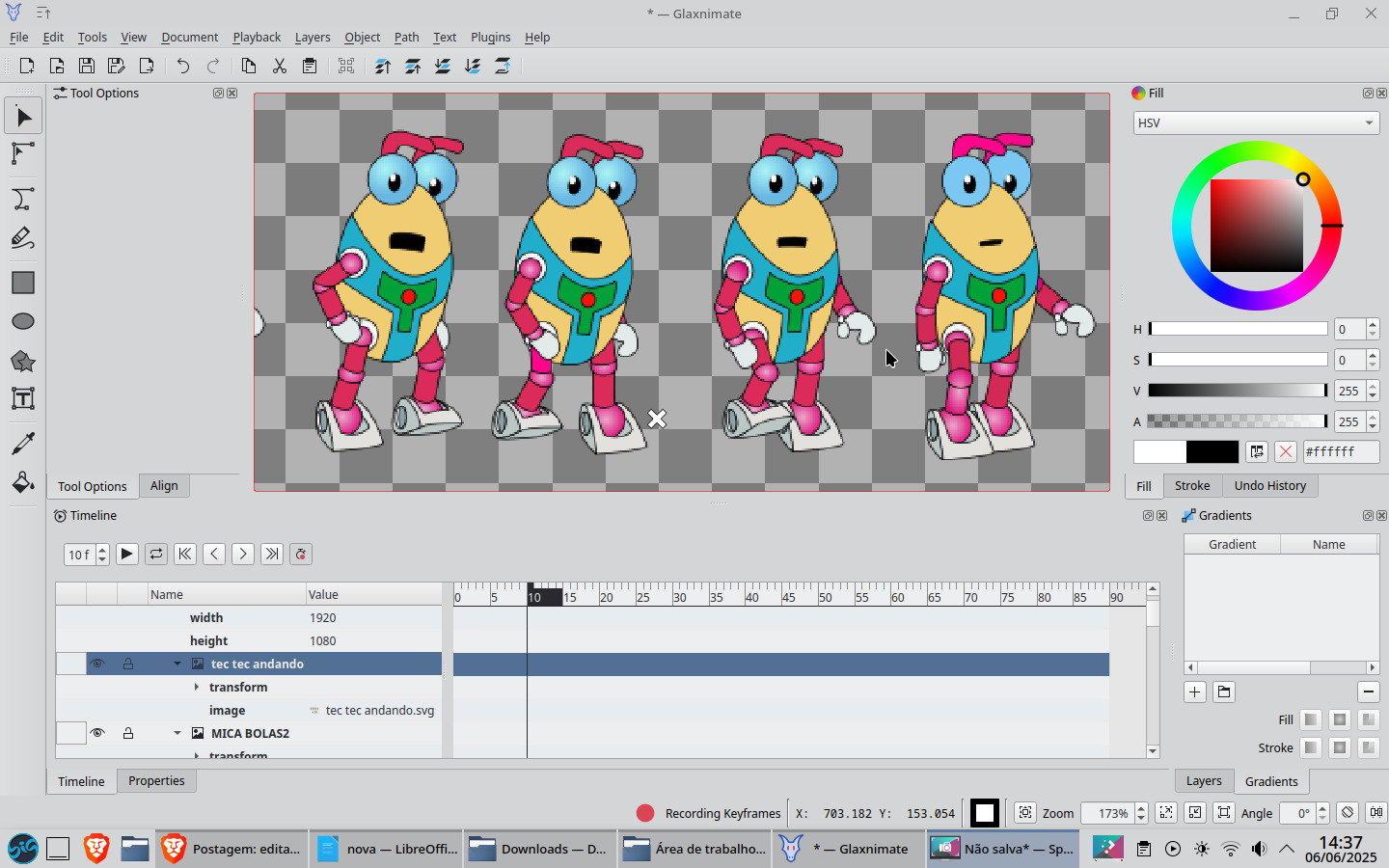The image size is (1389, 868).
Task: Select the fill bucket tool
Action: 23,482
